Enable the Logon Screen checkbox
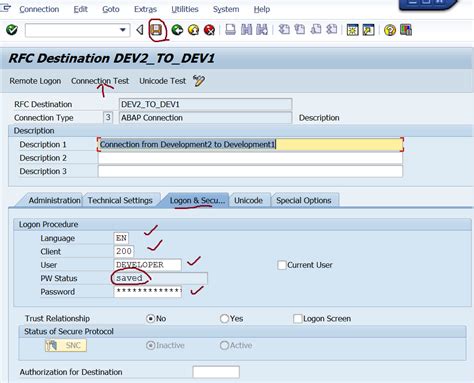 298,319
